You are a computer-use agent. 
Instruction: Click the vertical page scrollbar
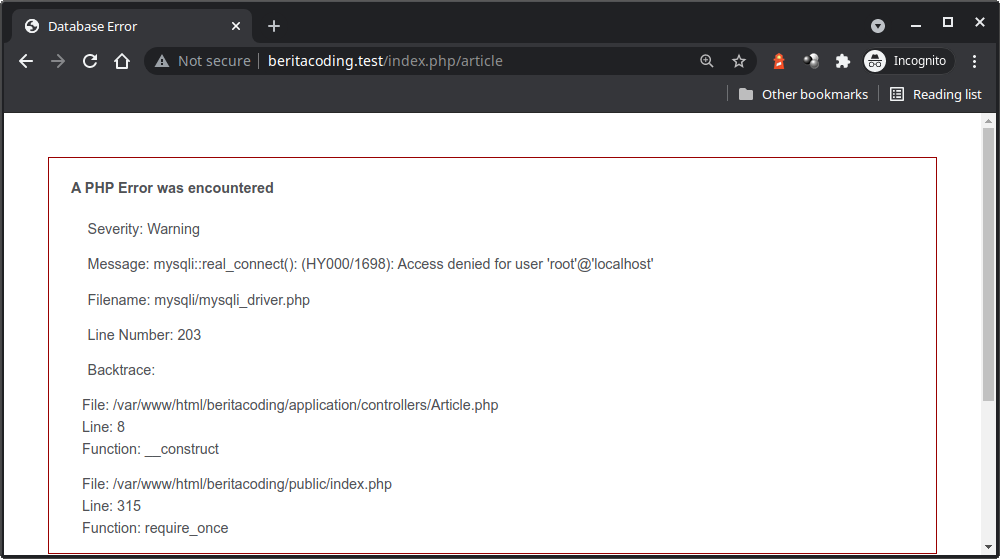pyautogui.click(x=988, y=260)
